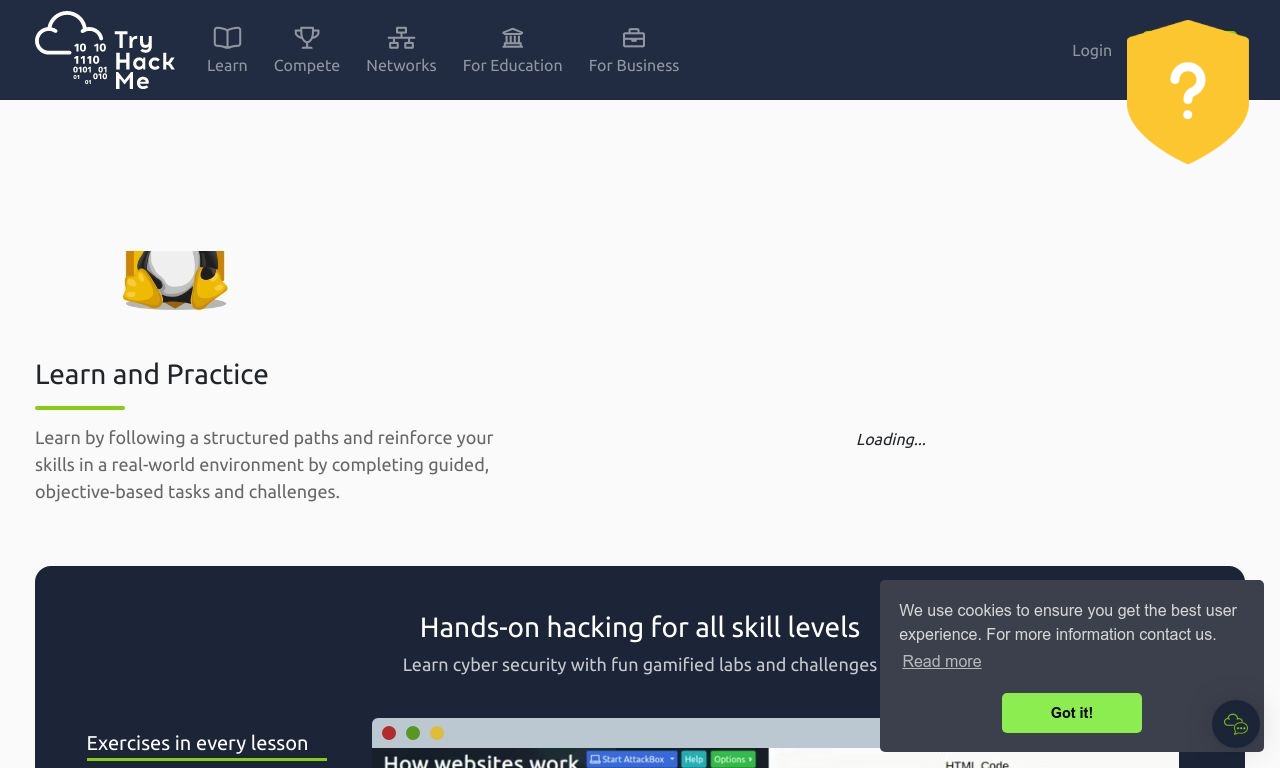
Task: Click the How websites work title
Action: (x=481, y=760)
